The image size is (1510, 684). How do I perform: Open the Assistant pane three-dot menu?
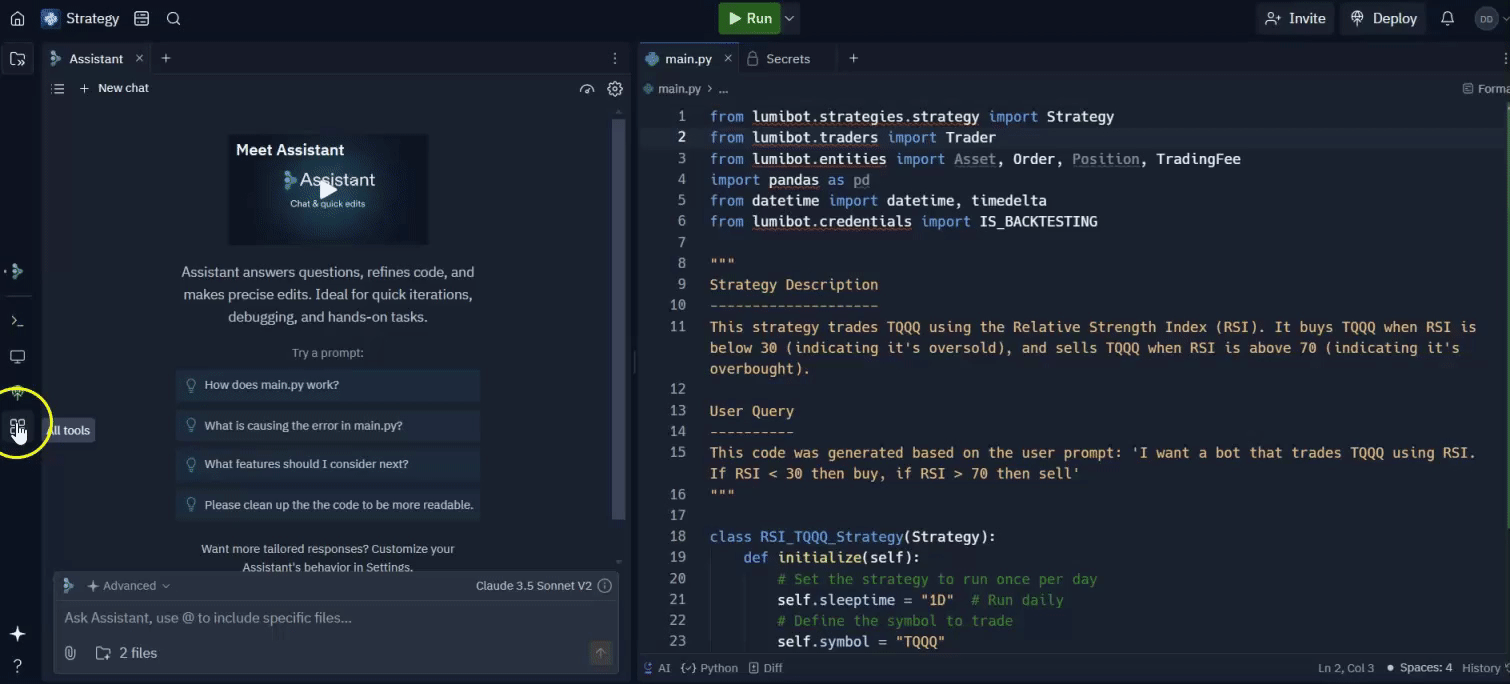point(615,59)
